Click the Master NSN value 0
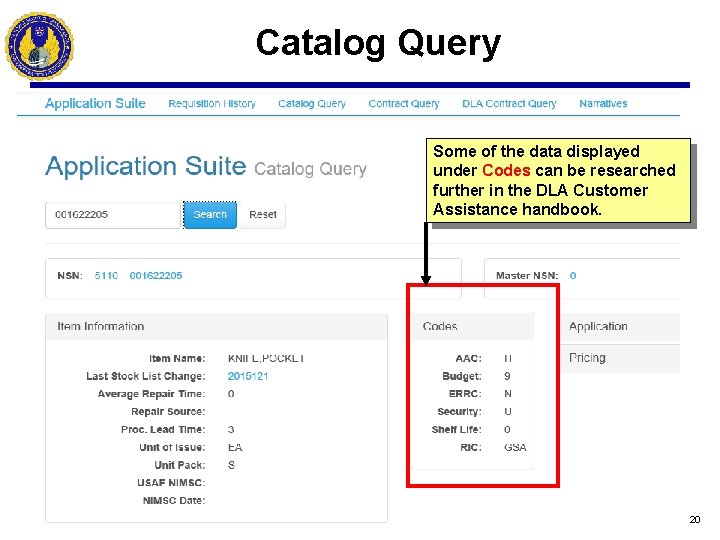Image resolution: width=720 pixels, height=540 pixels. pos(573,276)
